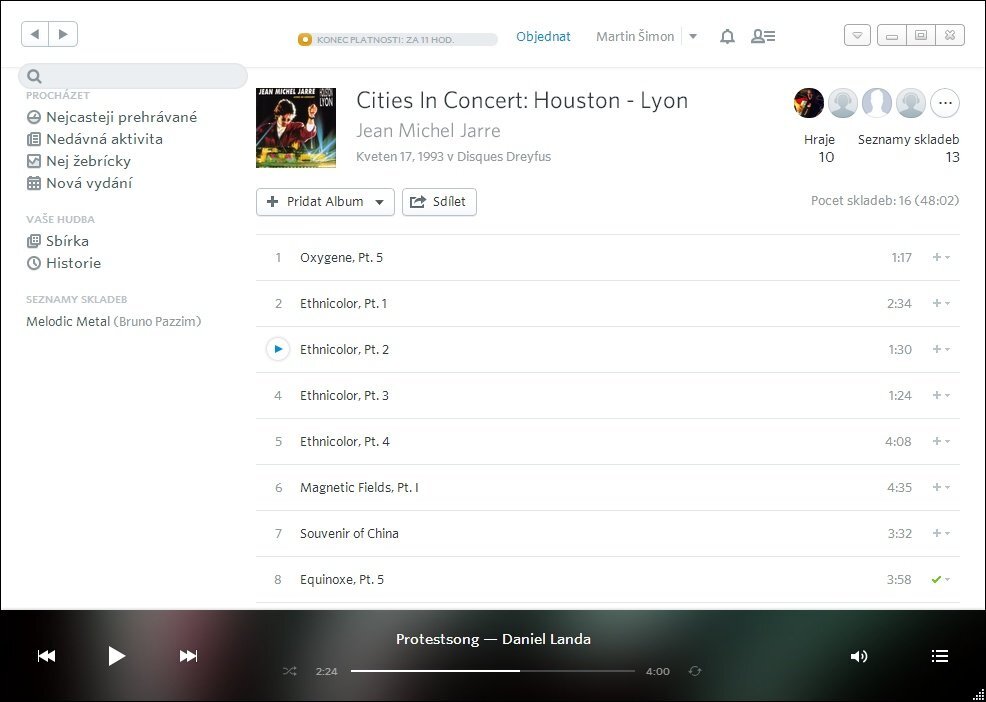This screenshot has height=702, width=986.
Task: Click the Objednat link
Action: [x=543, y=36]
